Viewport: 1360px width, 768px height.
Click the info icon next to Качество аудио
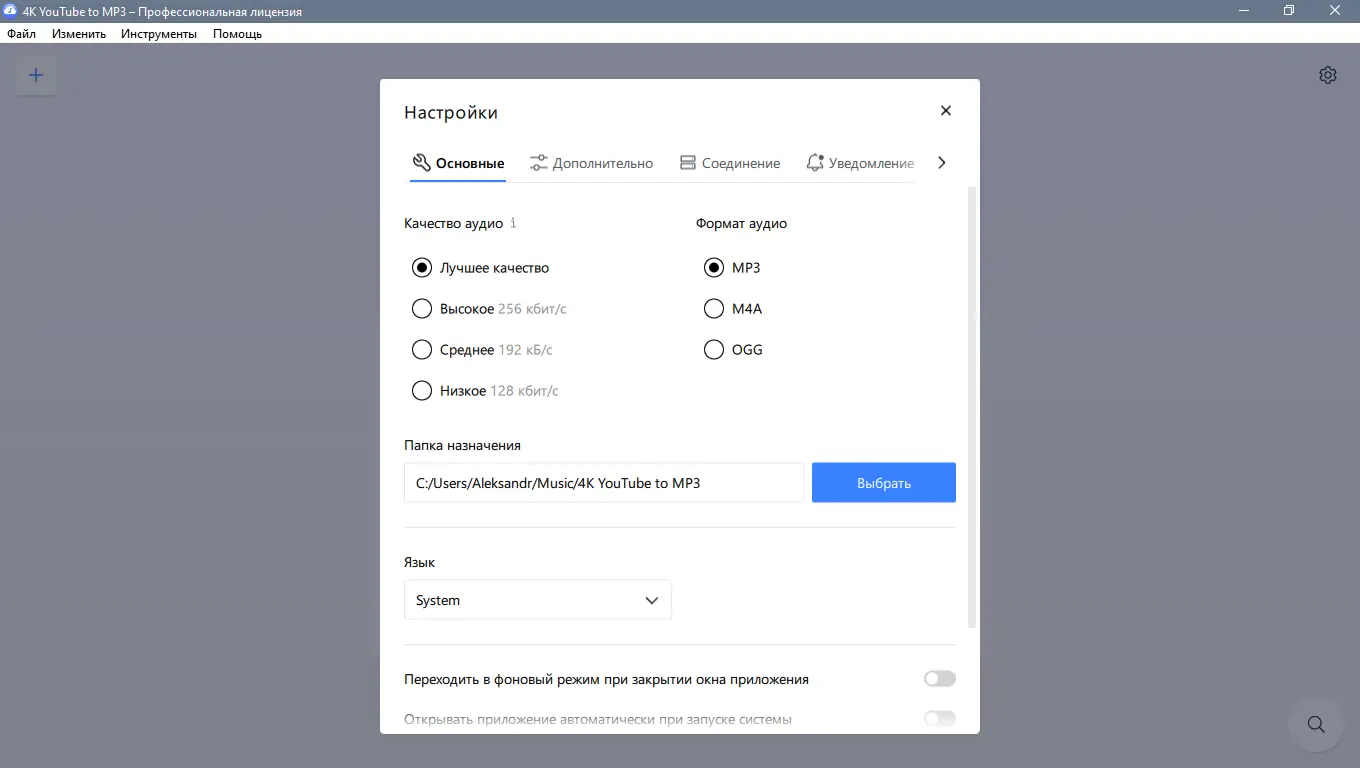513,223
